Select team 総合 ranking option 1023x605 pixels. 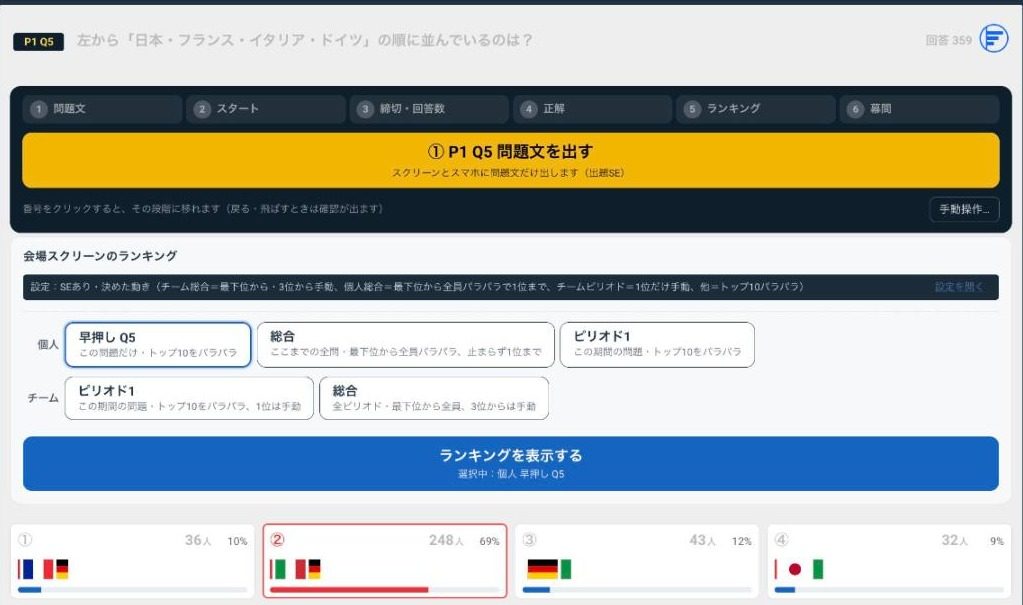434,398
